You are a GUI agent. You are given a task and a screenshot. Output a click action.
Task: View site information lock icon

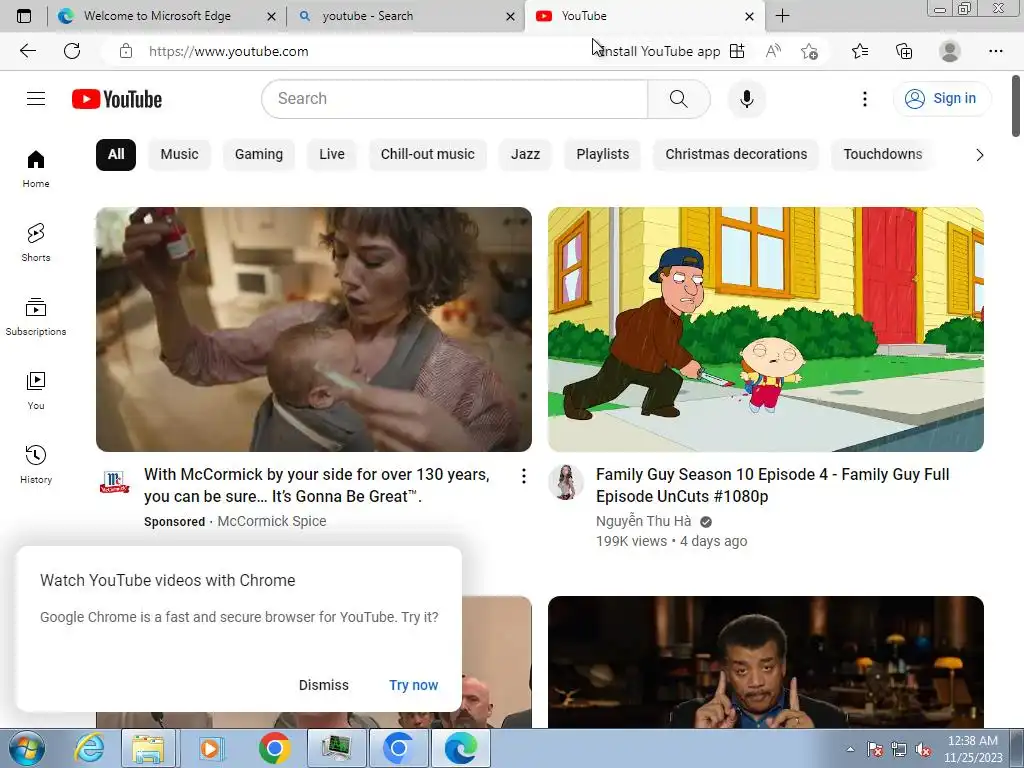[x=126, y=51]
